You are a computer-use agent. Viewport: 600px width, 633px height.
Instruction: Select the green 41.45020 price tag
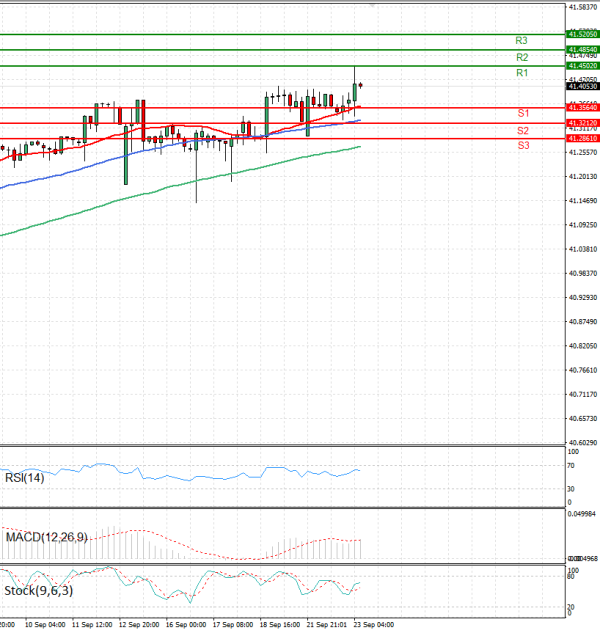(x=583, y=66)
